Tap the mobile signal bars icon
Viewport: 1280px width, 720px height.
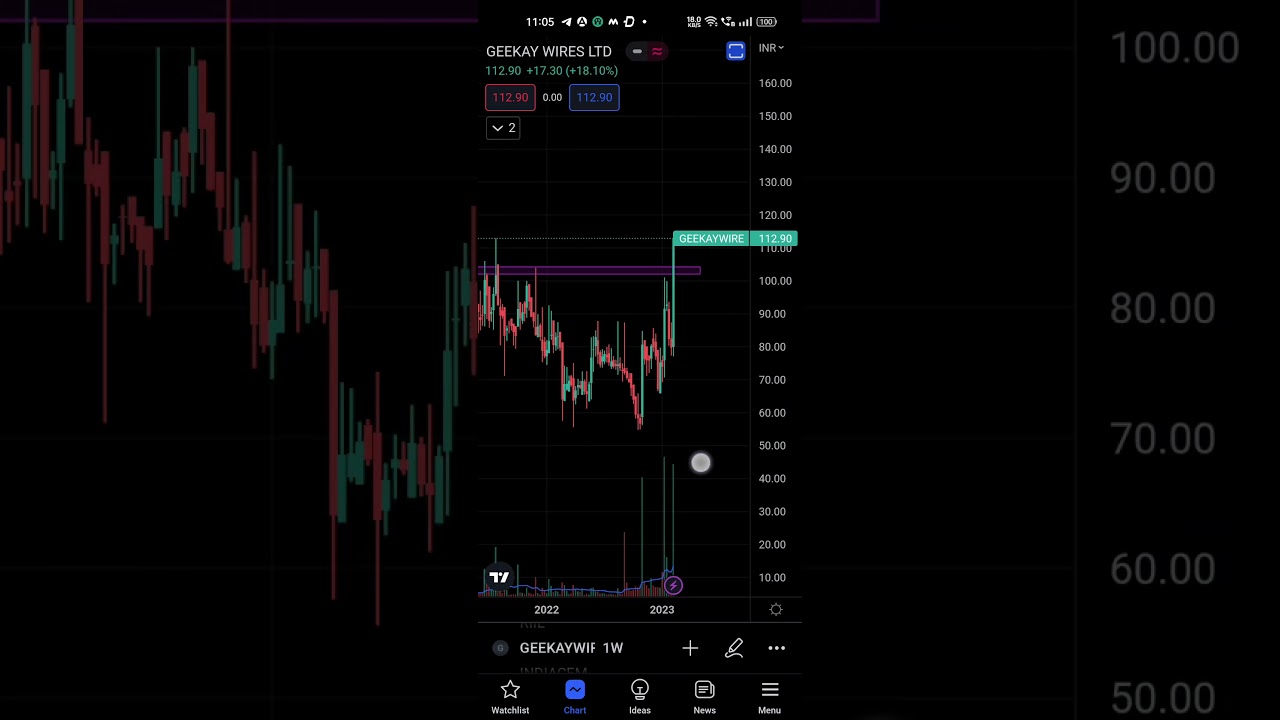tap(745, 22)
